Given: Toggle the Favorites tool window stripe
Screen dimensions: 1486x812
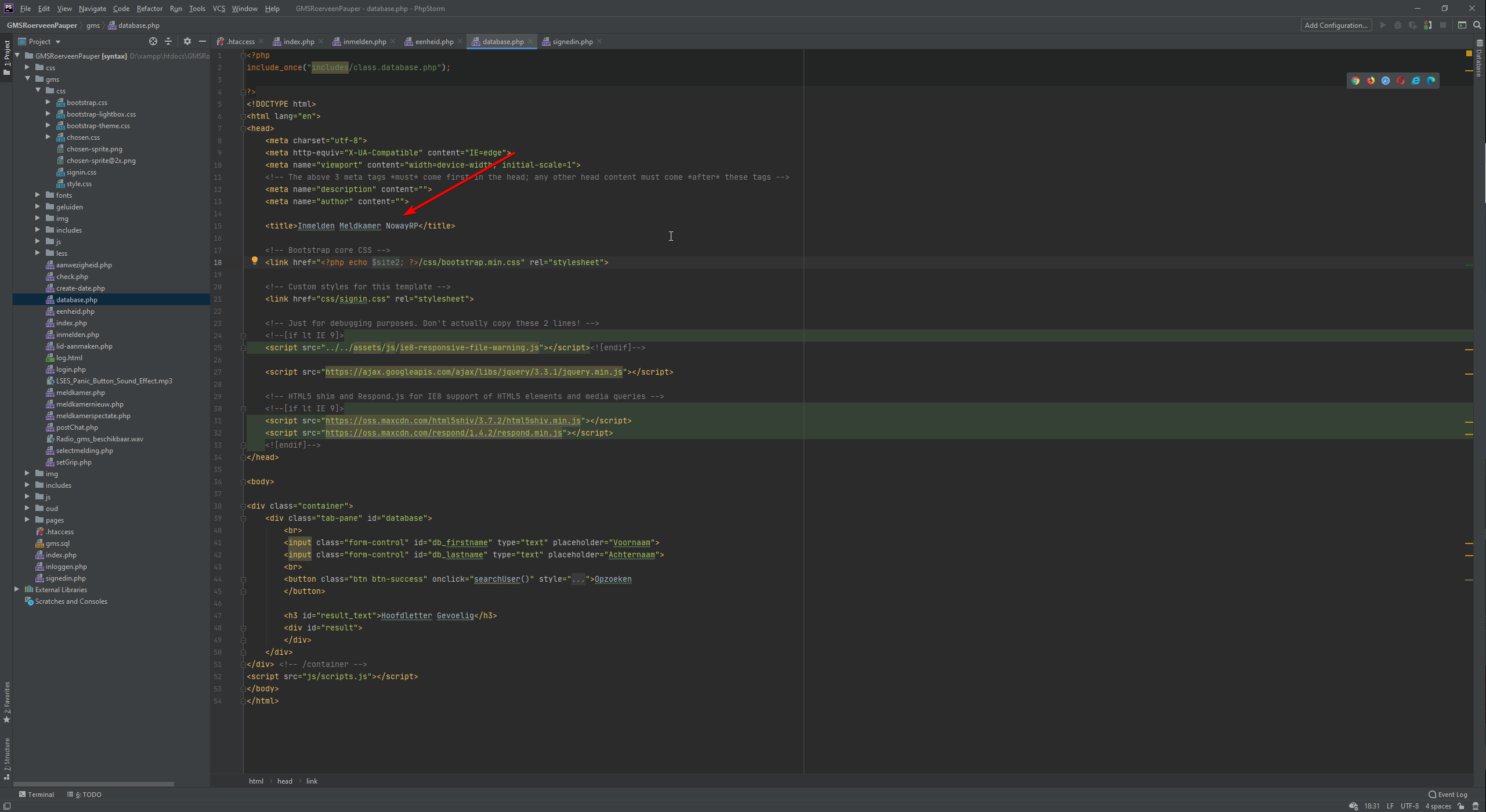Looking at the screenshot, I should pyautogui.click(x=7, y=702).
